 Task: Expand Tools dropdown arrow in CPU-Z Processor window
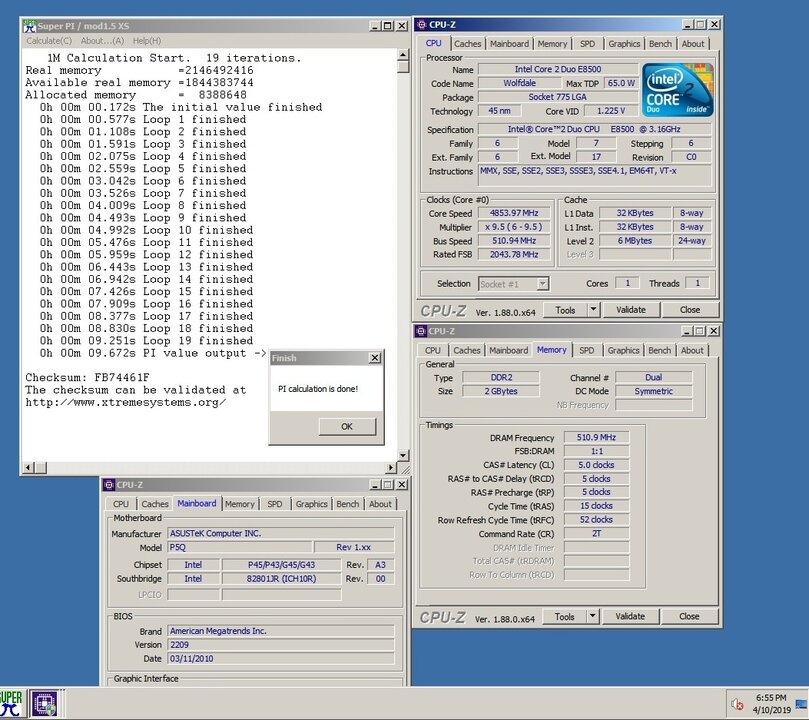tap(593, 310)
